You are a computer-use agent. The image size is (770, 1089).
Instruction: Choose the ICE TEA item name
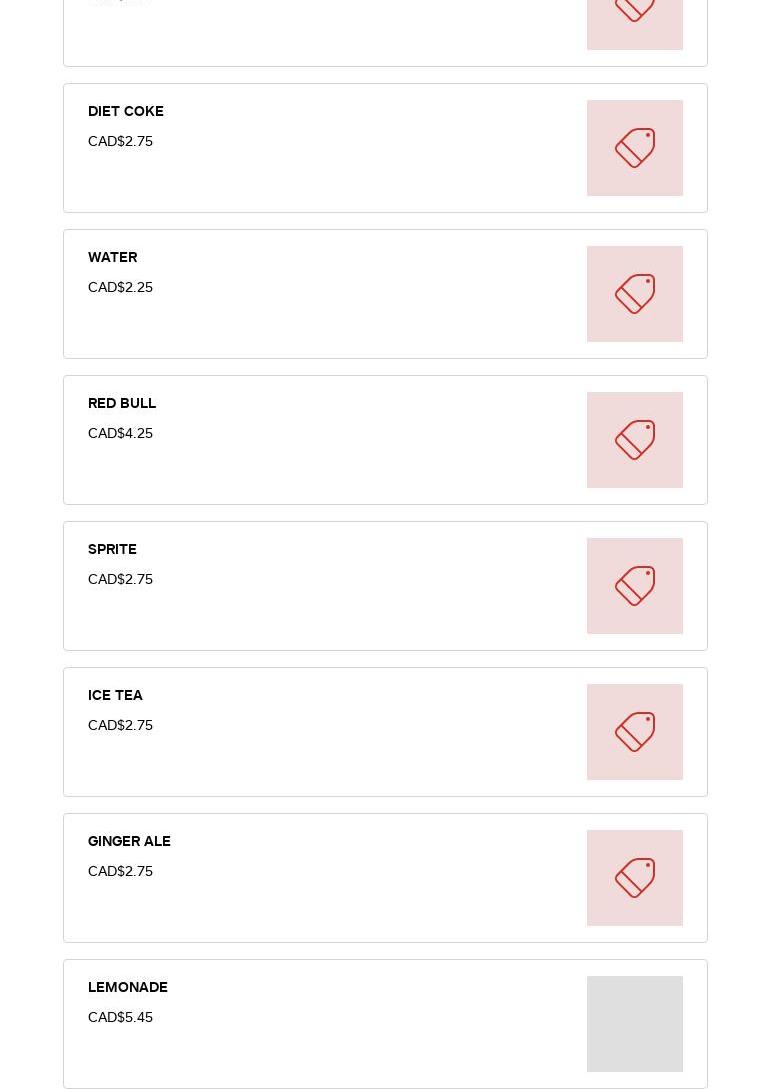point(115,695)
